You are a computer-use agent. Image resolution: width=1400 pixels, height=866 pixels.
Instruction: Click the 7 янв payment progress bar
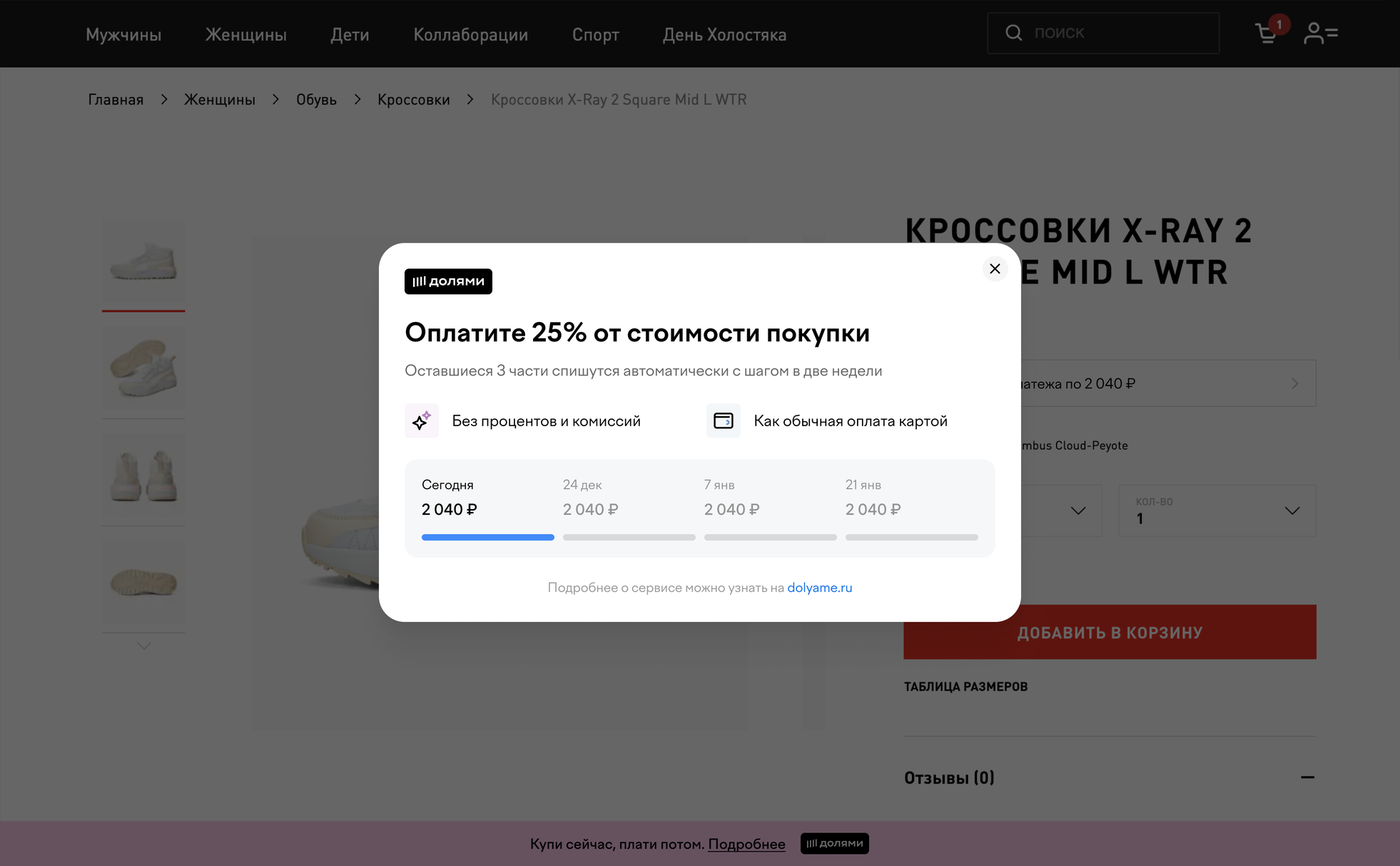point(771,537)
